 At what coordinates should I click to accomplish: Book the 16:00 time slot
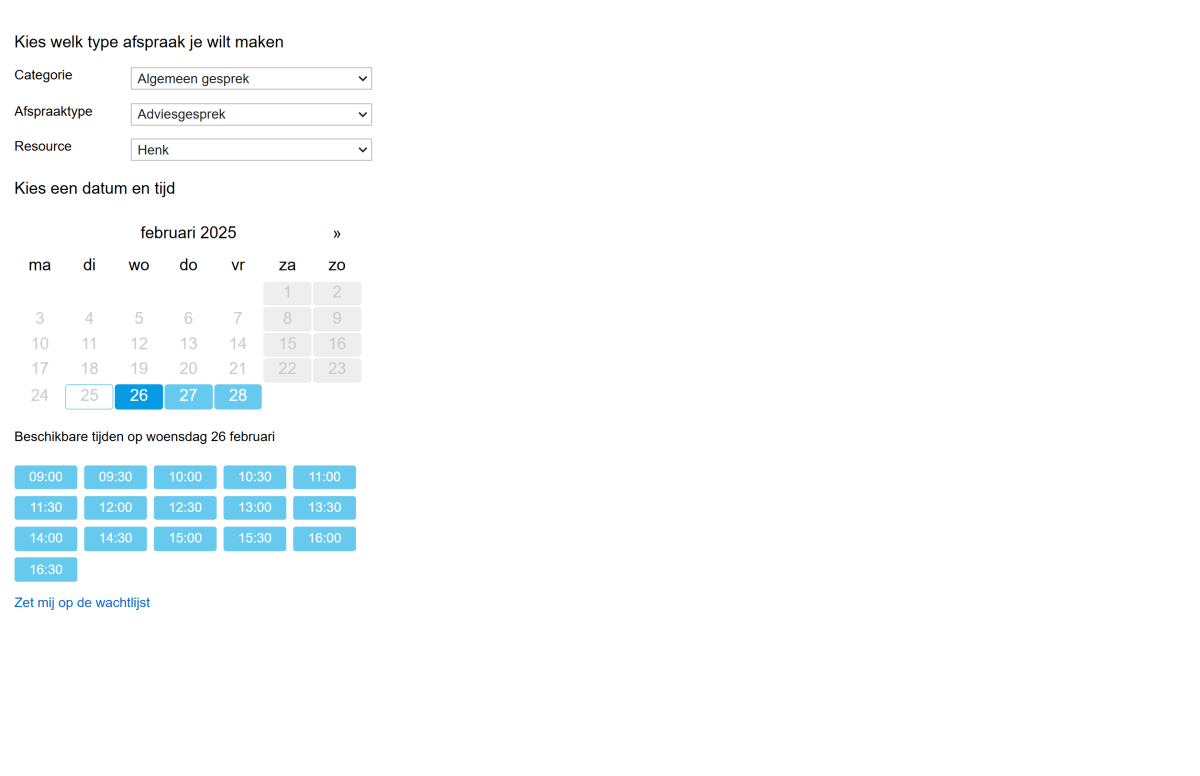pos(325,539)
